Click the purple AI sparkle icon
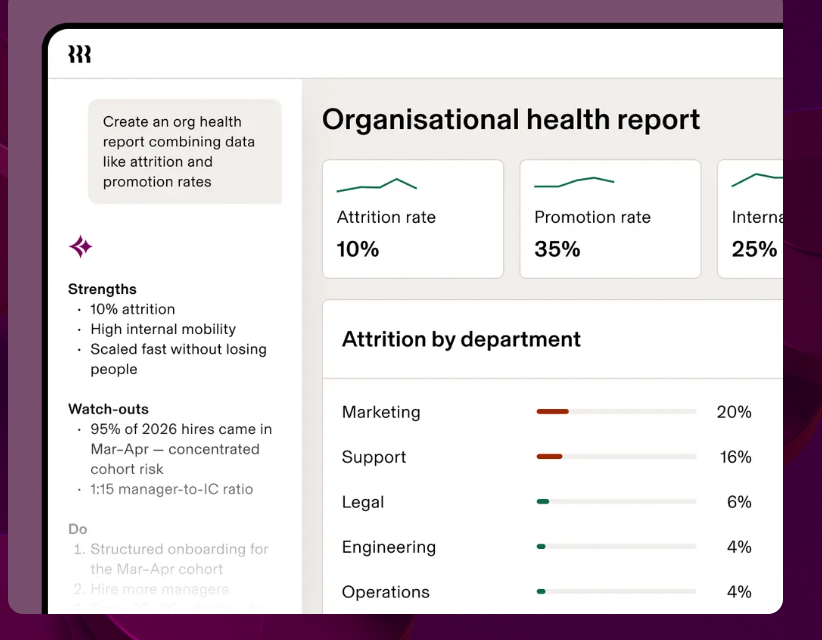 tap(80, 246)
